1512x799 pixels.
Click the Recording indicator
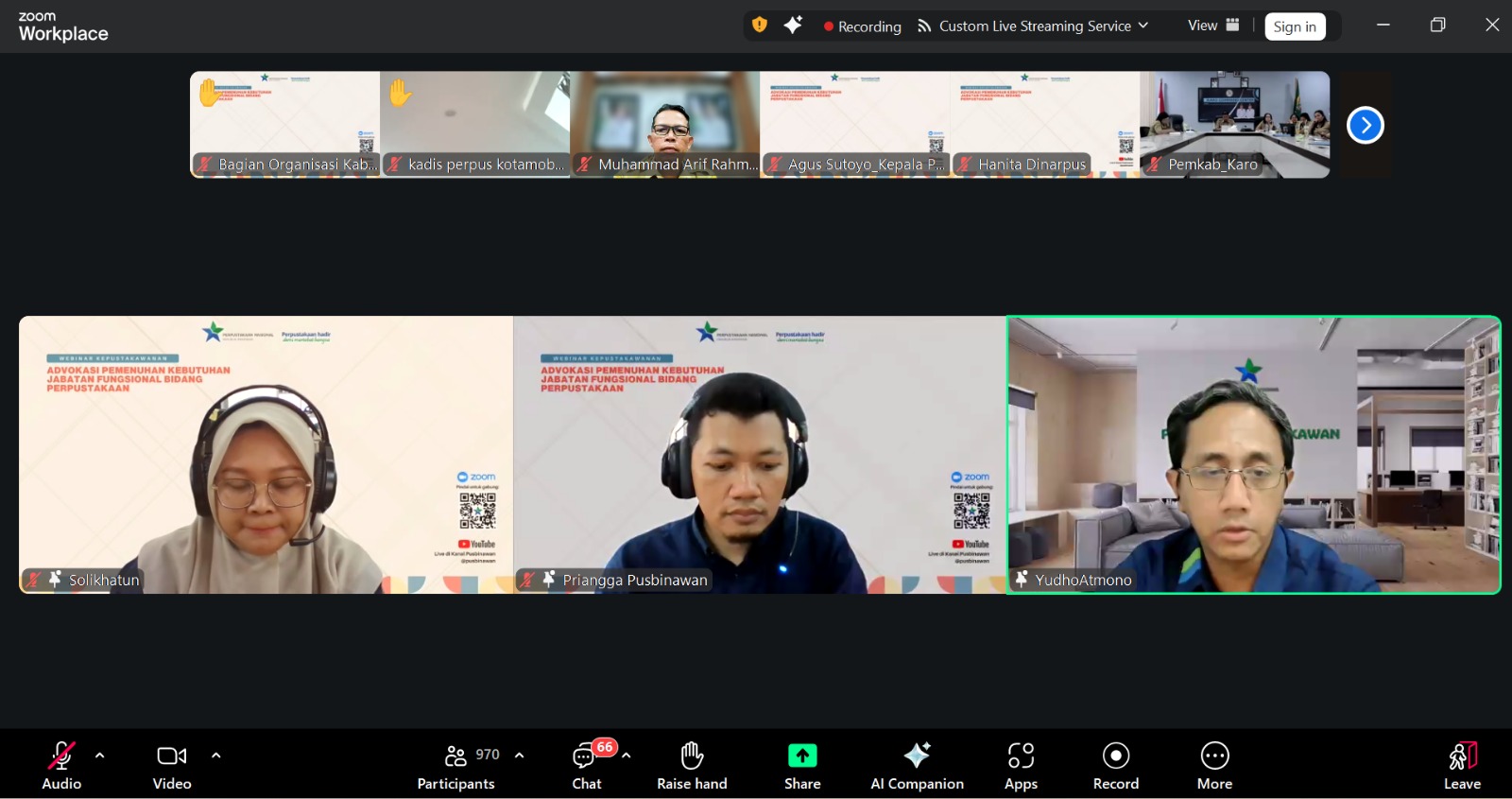coord(862,26)
